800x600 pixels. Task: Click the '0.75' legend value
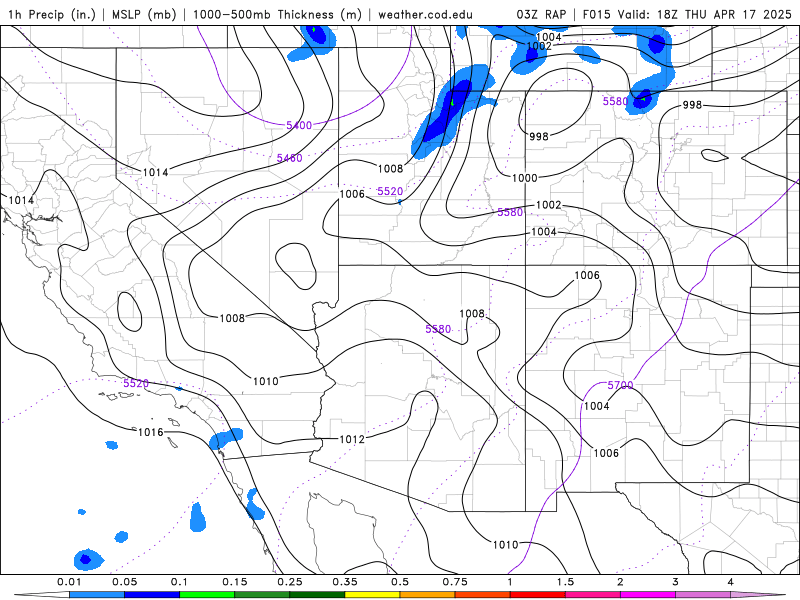(455, 582)
